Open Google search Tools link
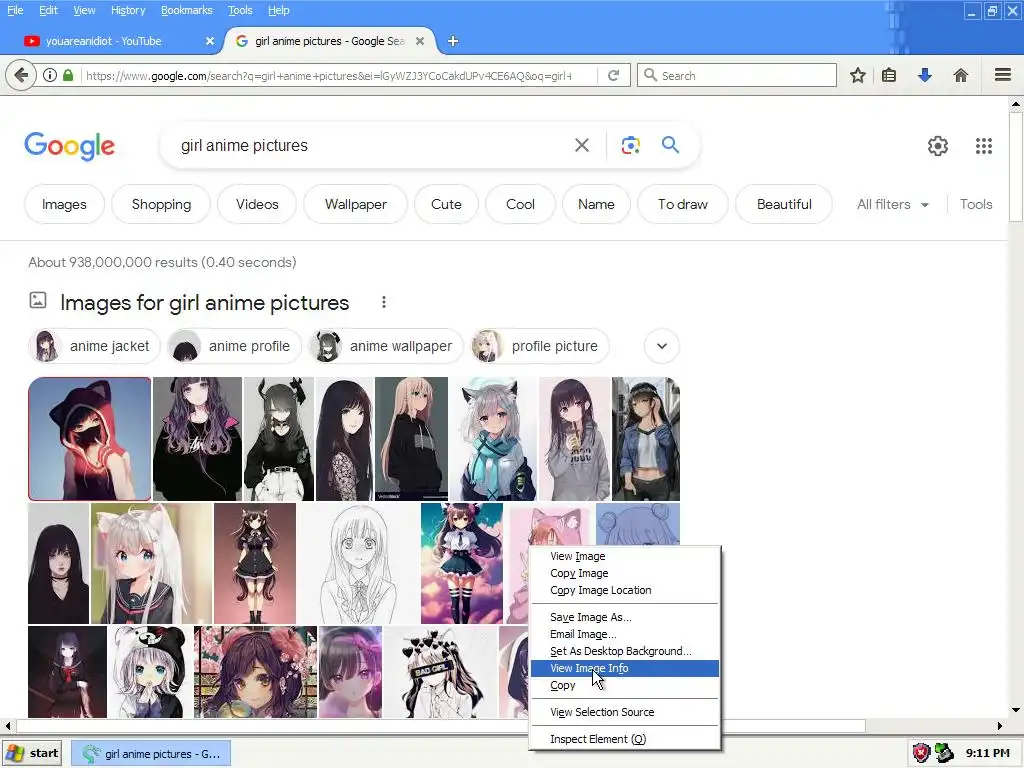 976,204
